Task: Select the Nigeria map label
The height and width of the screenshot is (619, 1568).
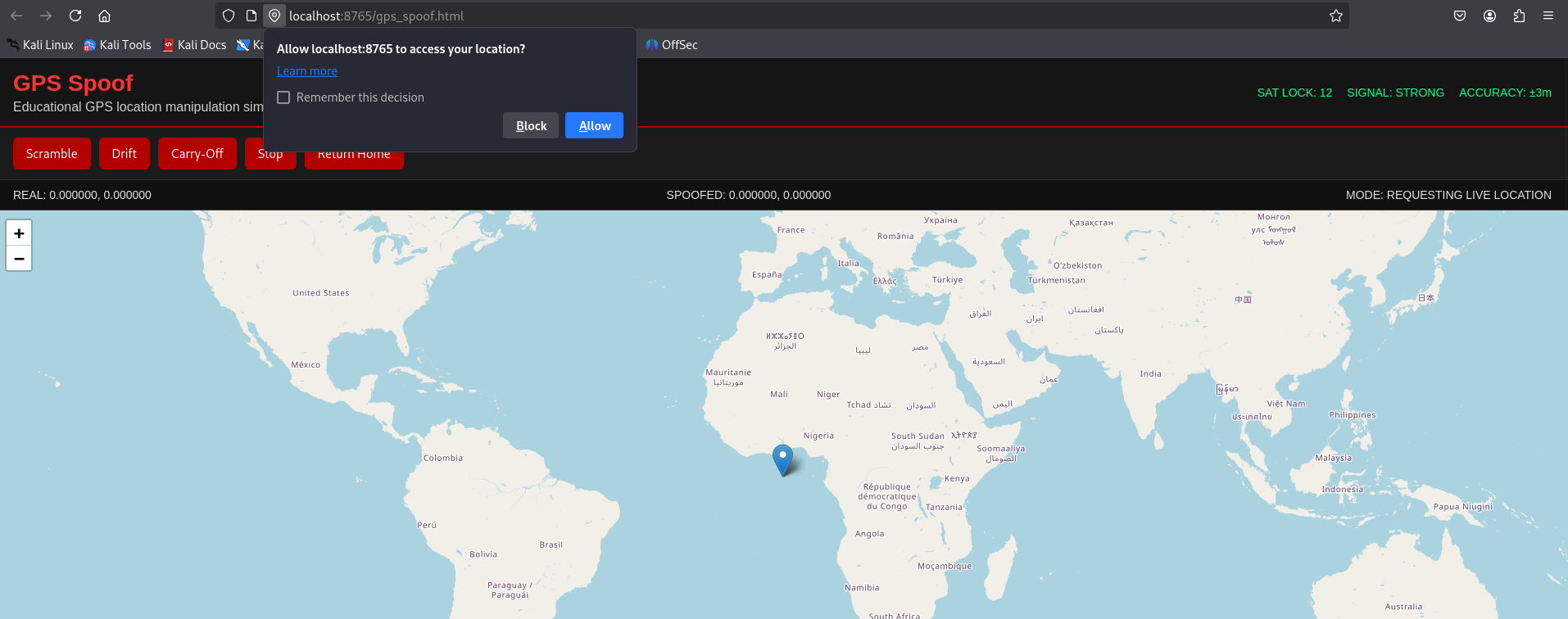Action: pyautogui.click(x=818, y=436)
